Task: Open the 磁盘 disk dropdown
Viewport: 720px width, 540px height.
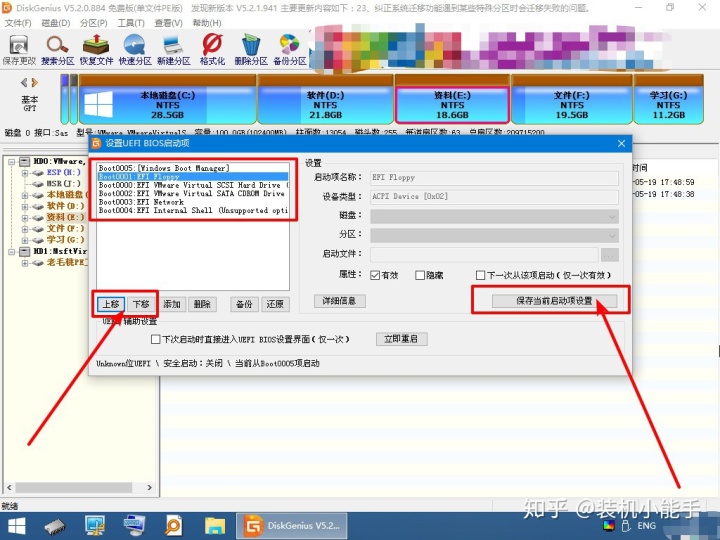Action: (495, 216)
